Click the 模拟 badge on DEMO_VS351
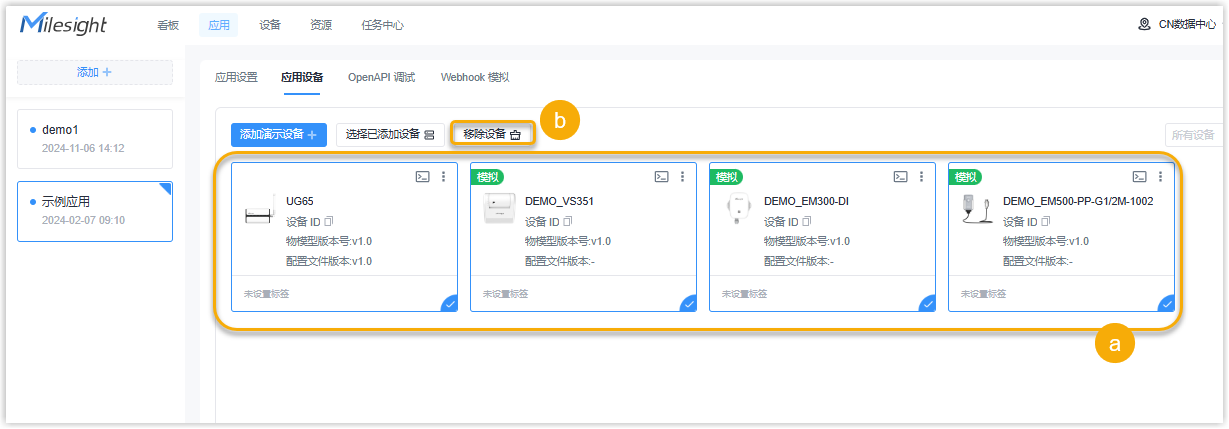1229x429 pixels. pyautogui.click(x=488, y=177)
